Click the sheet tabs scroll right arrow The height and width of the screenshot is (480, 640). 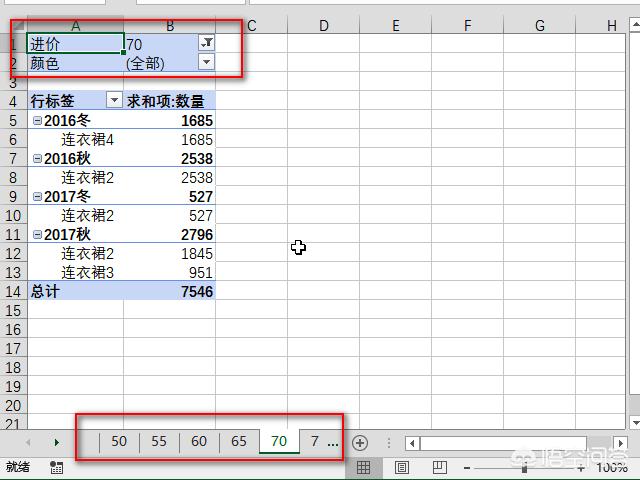click(57, 442)
